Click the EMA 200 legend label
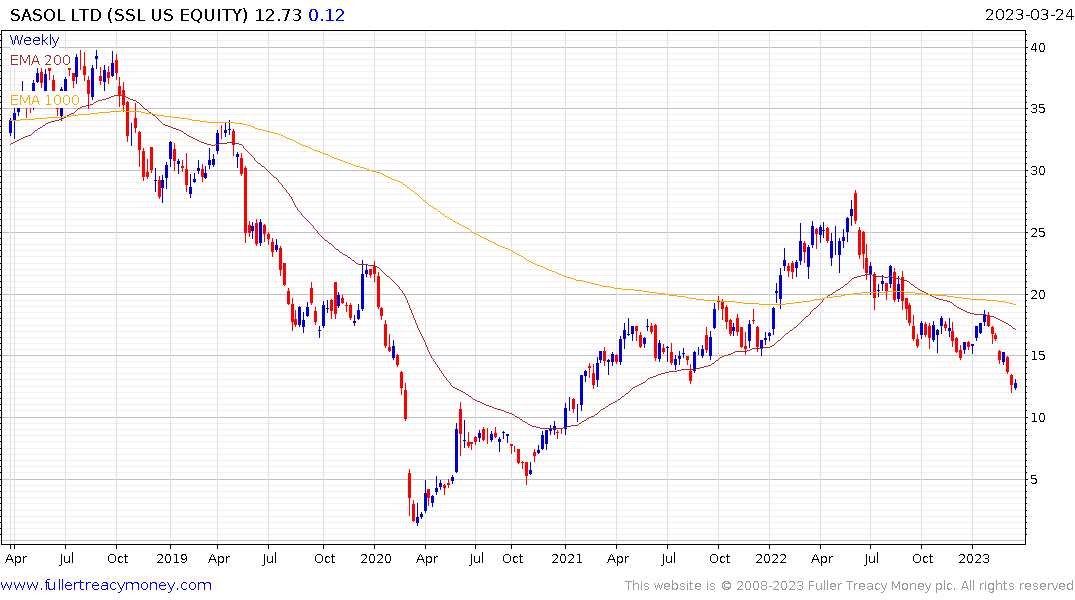1075x600 pixels. coord(40,60)
